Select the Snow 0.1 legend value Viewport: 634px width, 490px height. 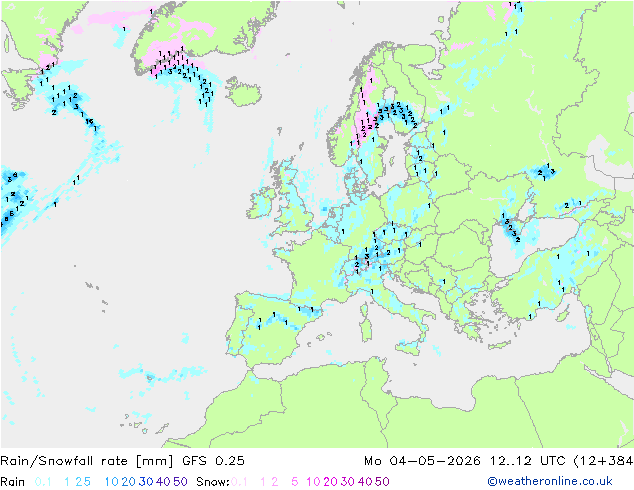[239, 482]
